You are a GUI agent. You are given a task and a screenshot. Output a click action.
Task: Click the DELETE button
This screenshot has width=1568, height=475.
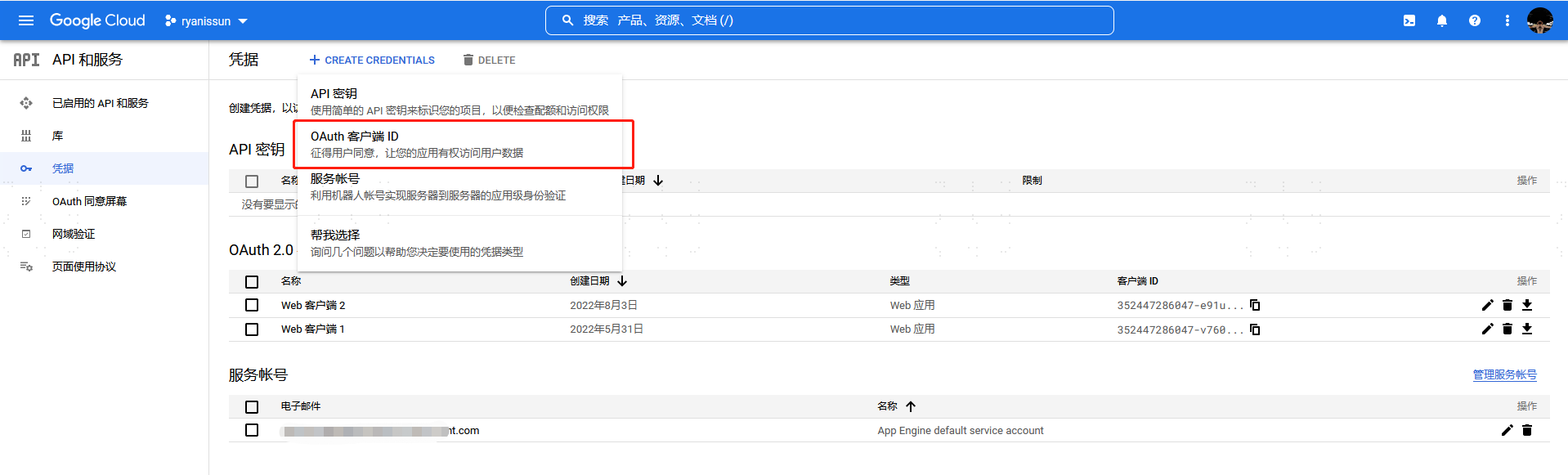click(489, 60)
